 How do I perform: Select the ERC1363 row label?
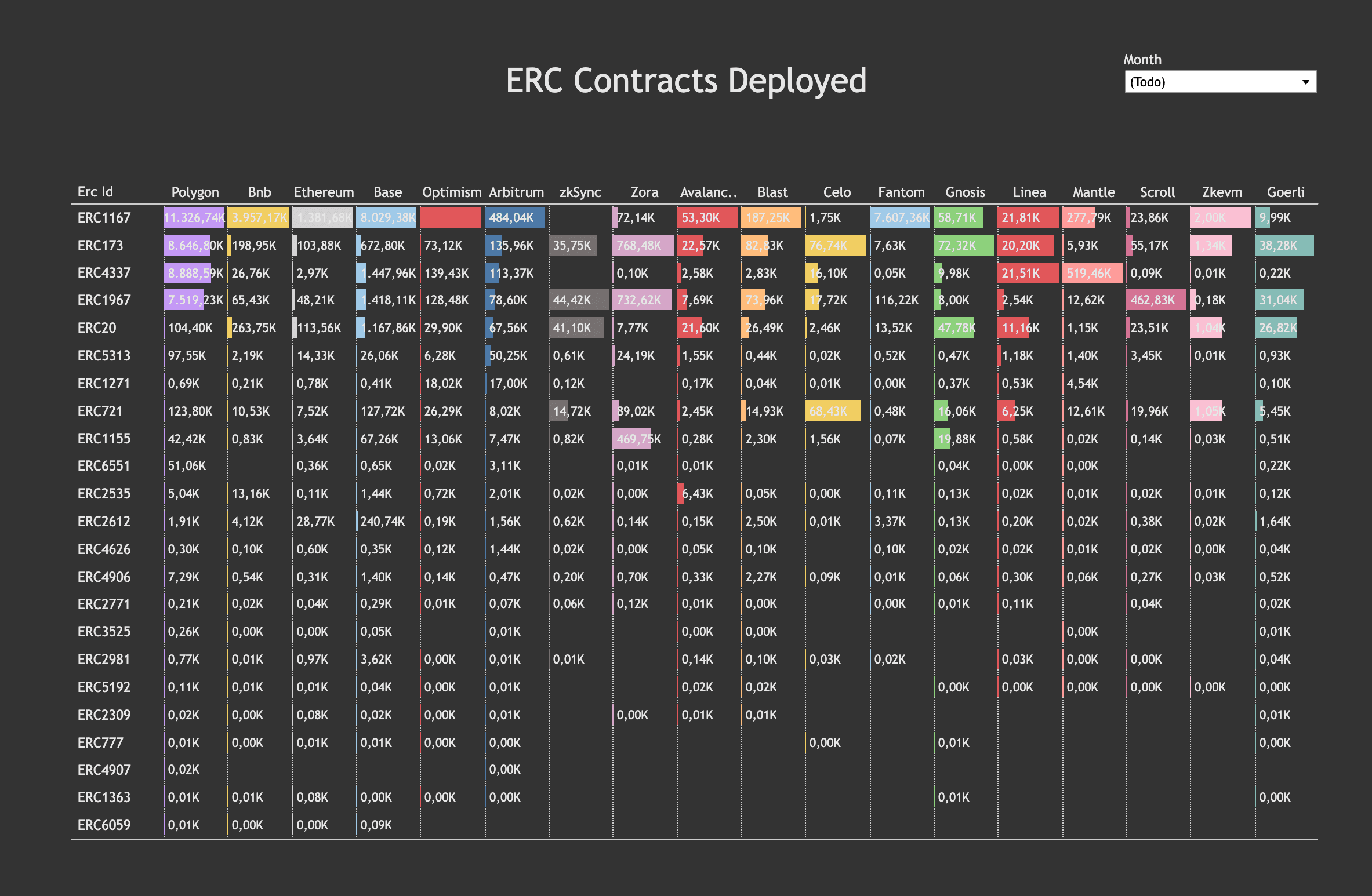[x=104, y=797]
